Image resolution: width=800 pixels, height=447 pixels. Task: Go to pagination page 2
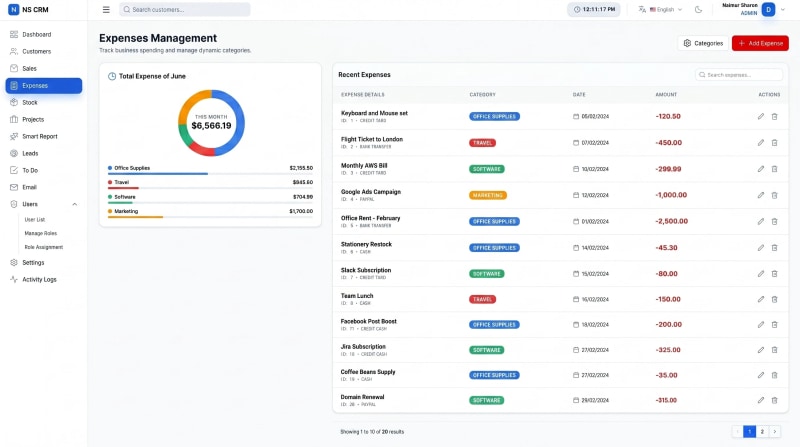pyautogui.click(x=762, y=432)
